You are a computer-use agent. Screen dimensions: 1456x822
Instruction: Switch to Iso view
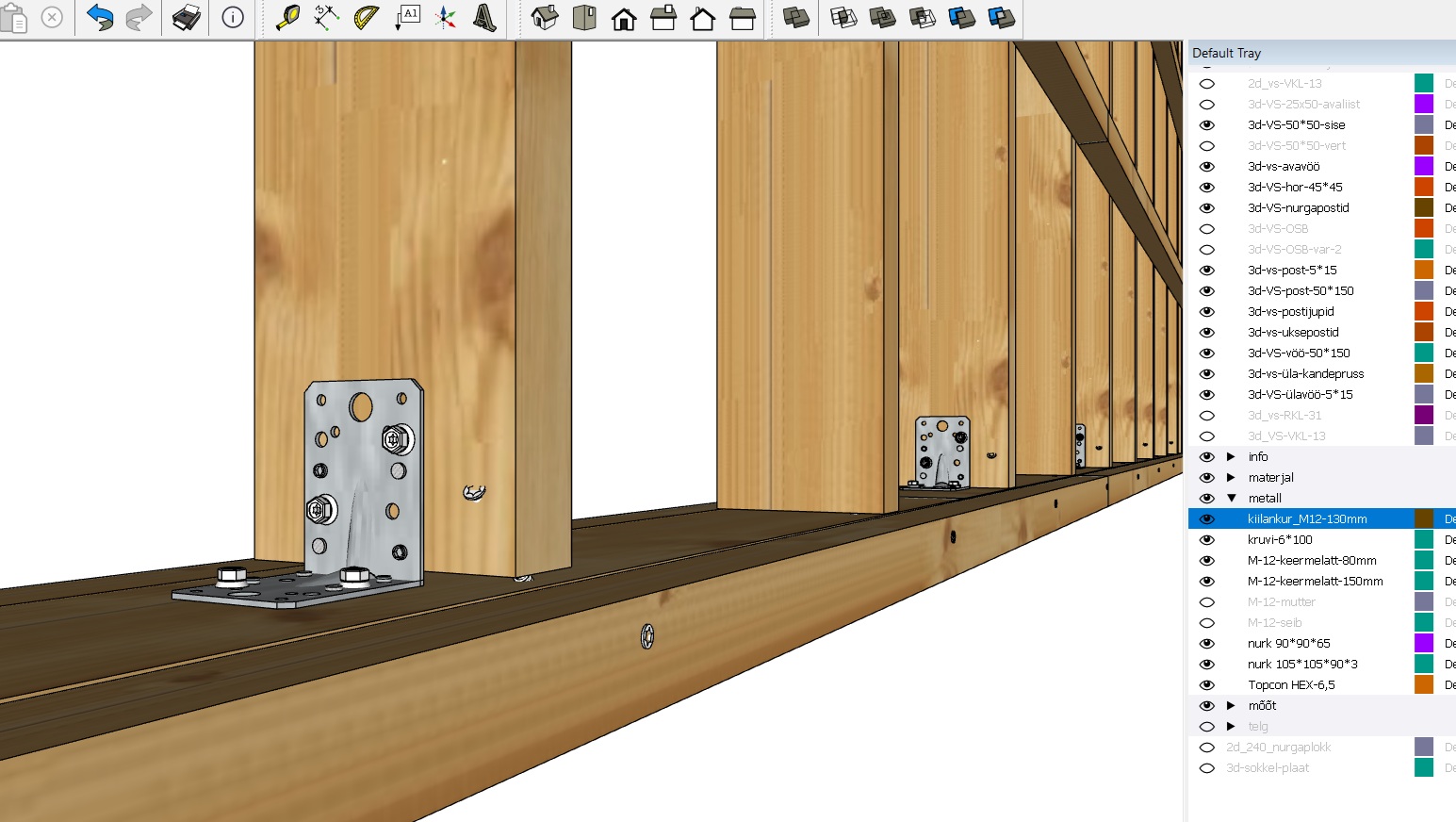pos(545,17)
